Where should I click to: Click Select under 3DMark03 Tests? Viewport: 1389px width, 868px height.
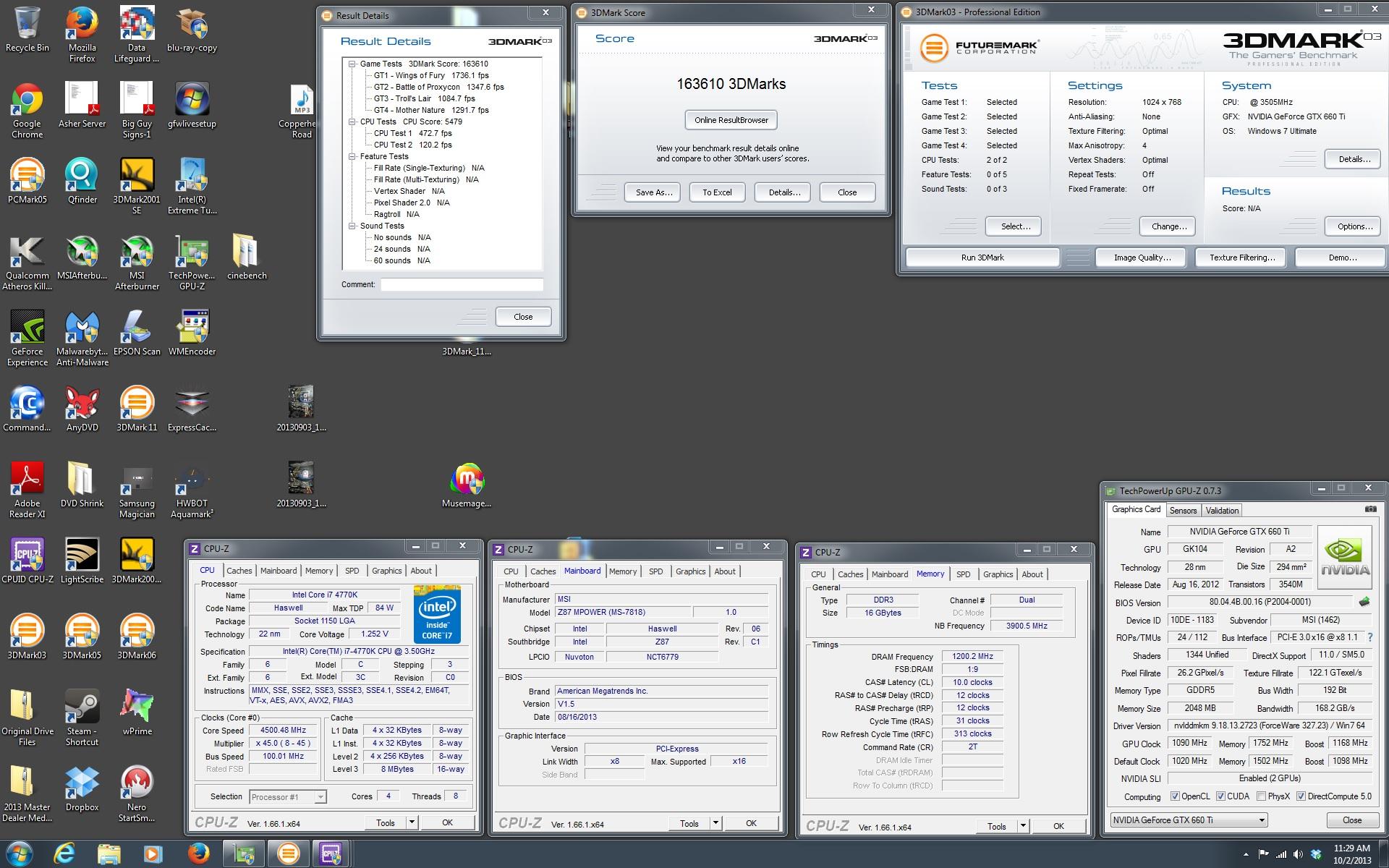1015,226
